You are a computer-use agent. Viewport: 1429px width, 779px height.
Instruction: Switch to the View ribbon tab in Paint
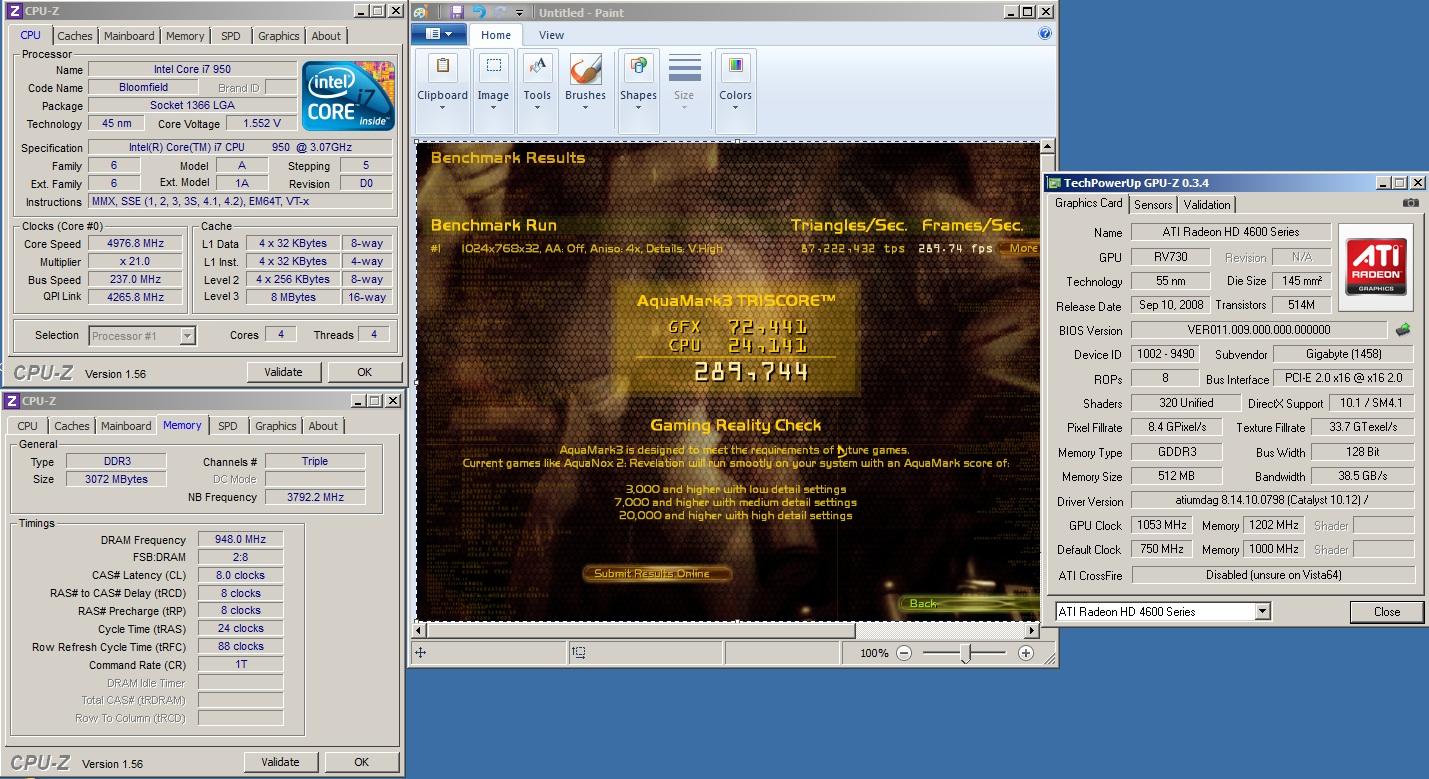click(551, 35)
